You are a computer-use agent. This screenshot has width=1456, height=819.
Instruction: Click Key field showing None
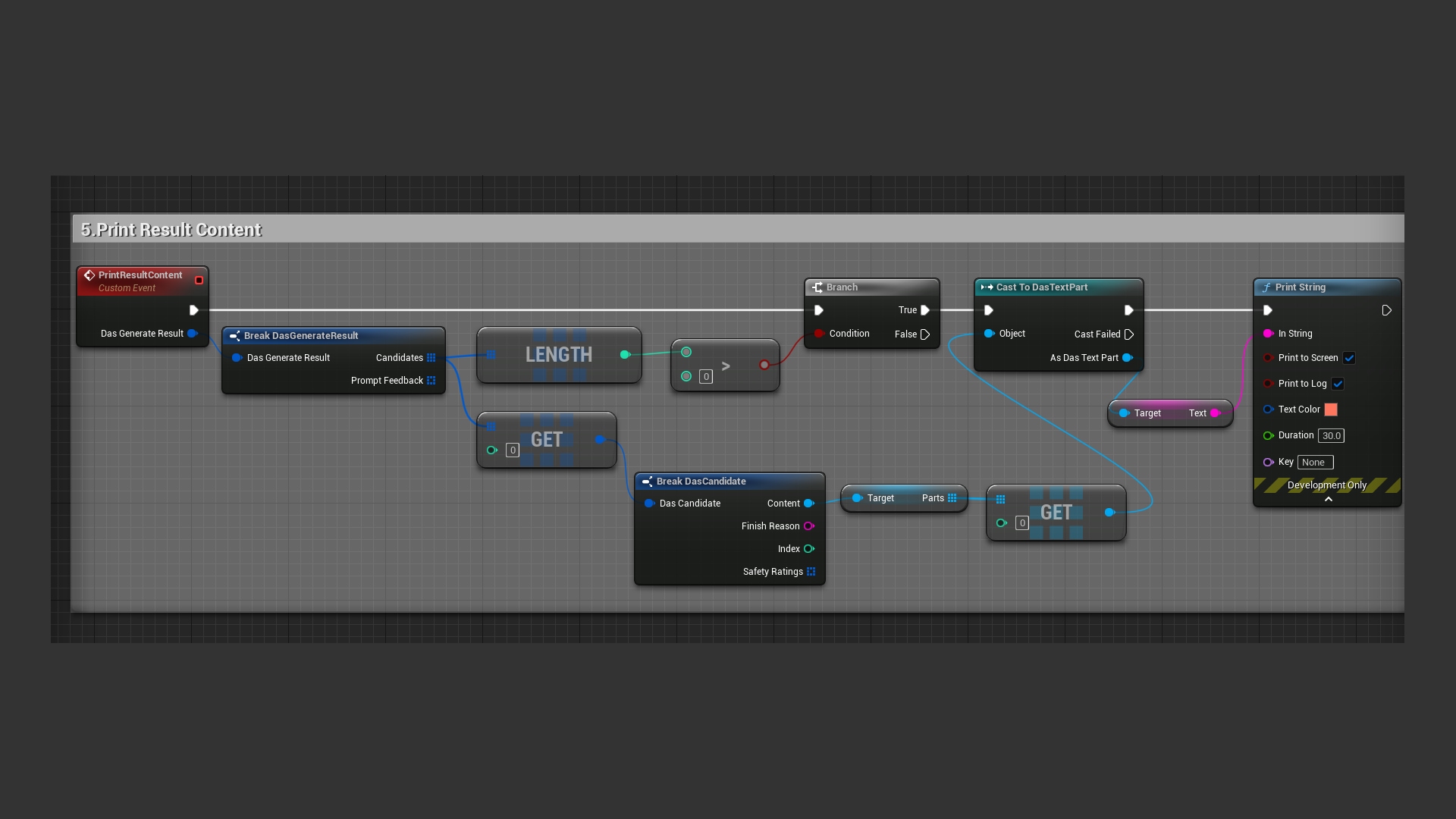click(1315, 463)
